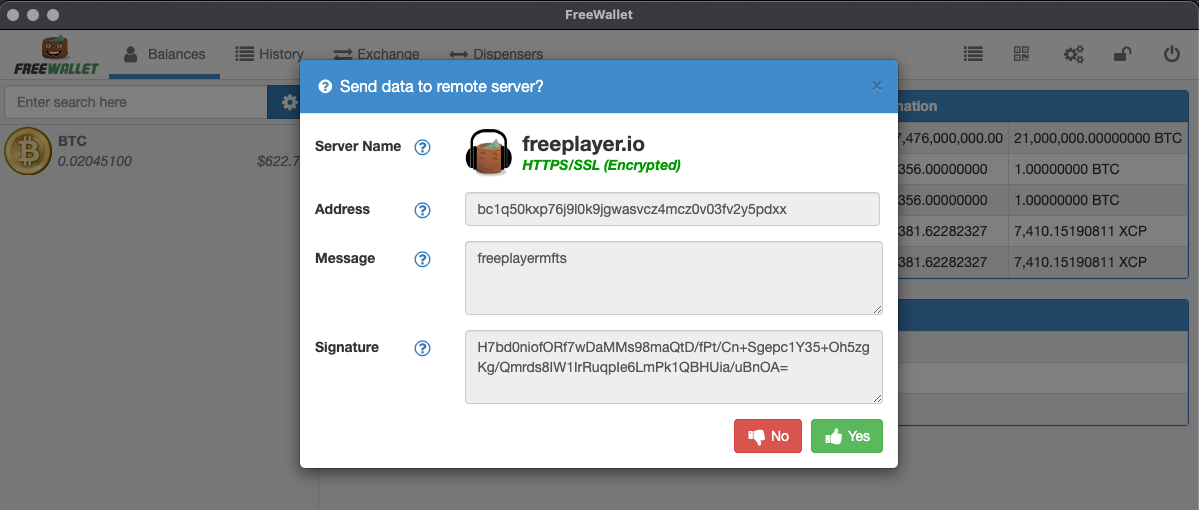
Task: Click the question icon in dialog title
Action: 325,86
